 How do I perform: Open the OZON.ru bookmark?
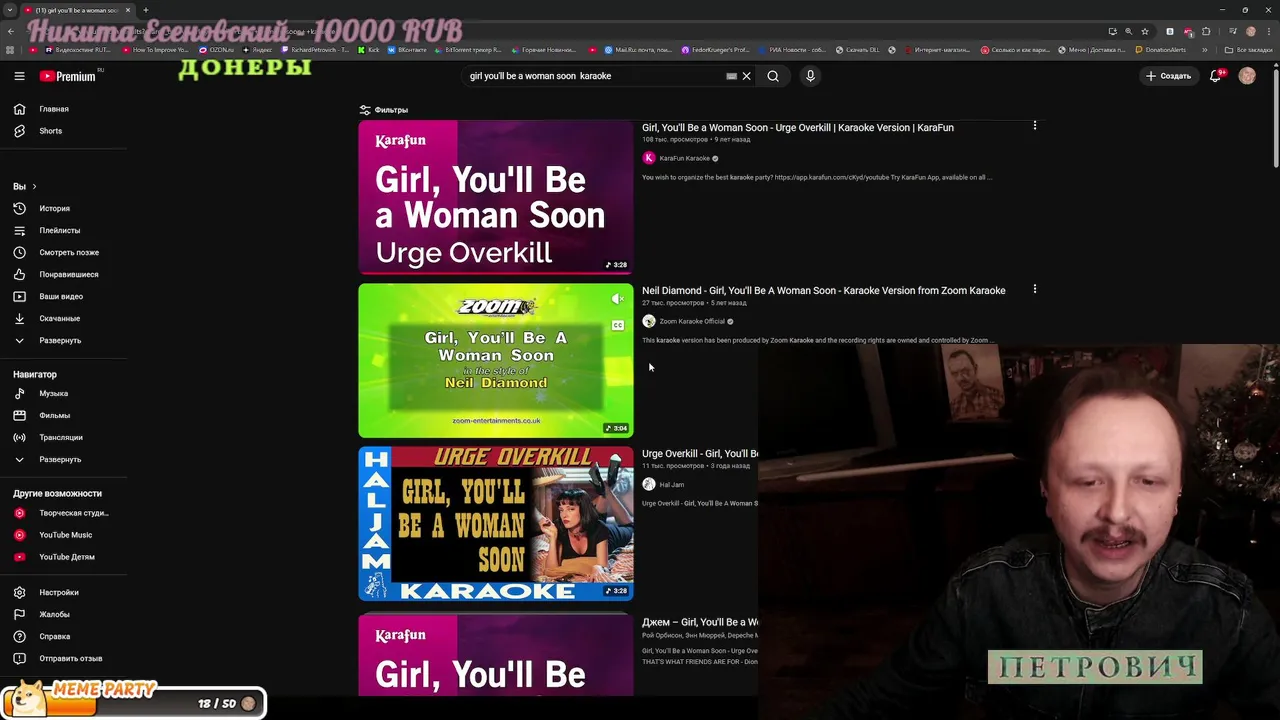tap(217, 49)
